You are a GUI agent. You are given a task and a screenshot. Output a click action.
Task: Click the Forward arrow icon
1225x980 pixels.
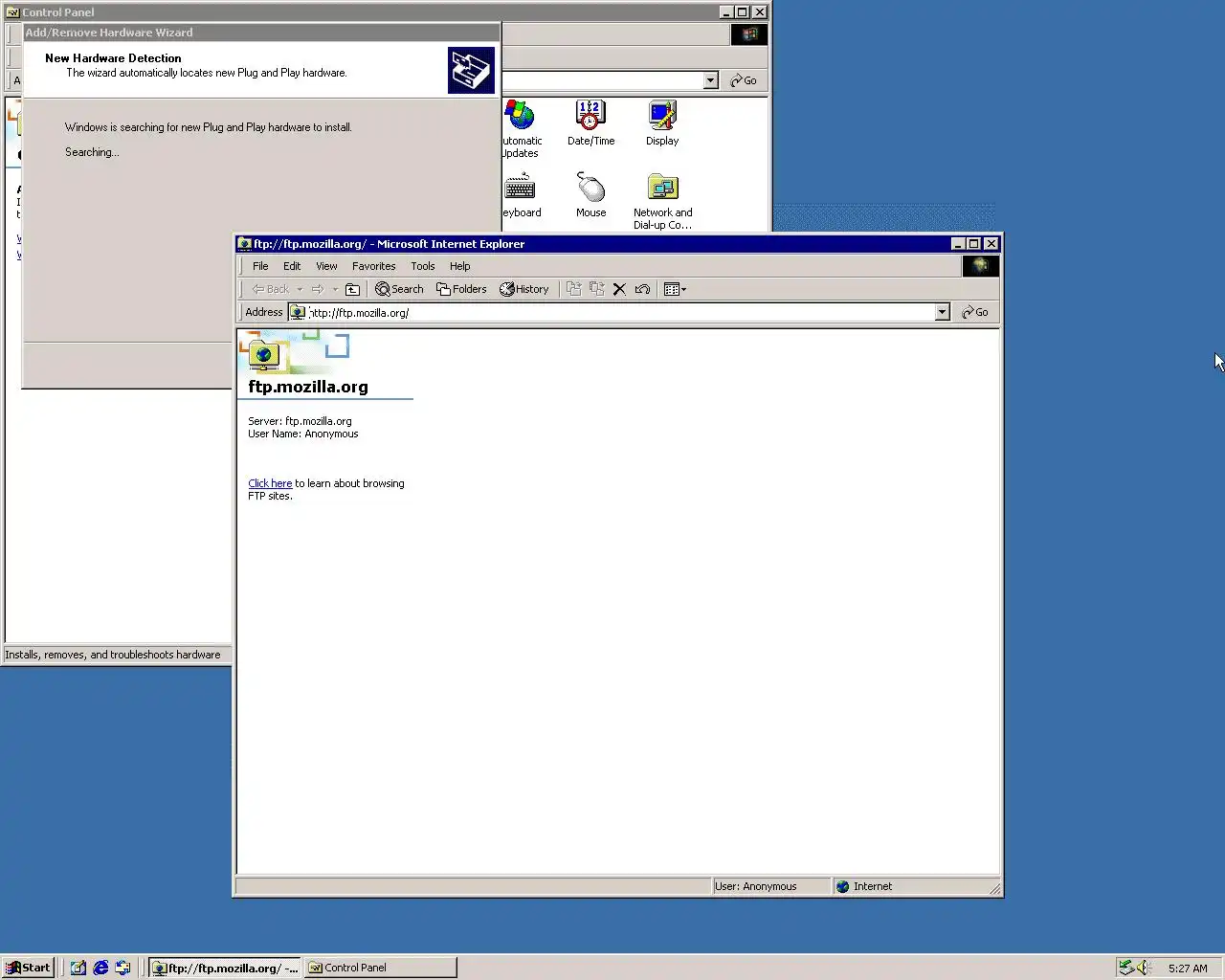(x=318, y=289)
